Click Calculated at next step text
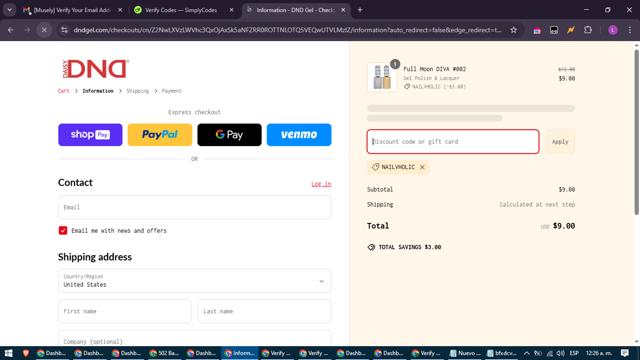Viewport: 640px width, 360px height. 537,204
